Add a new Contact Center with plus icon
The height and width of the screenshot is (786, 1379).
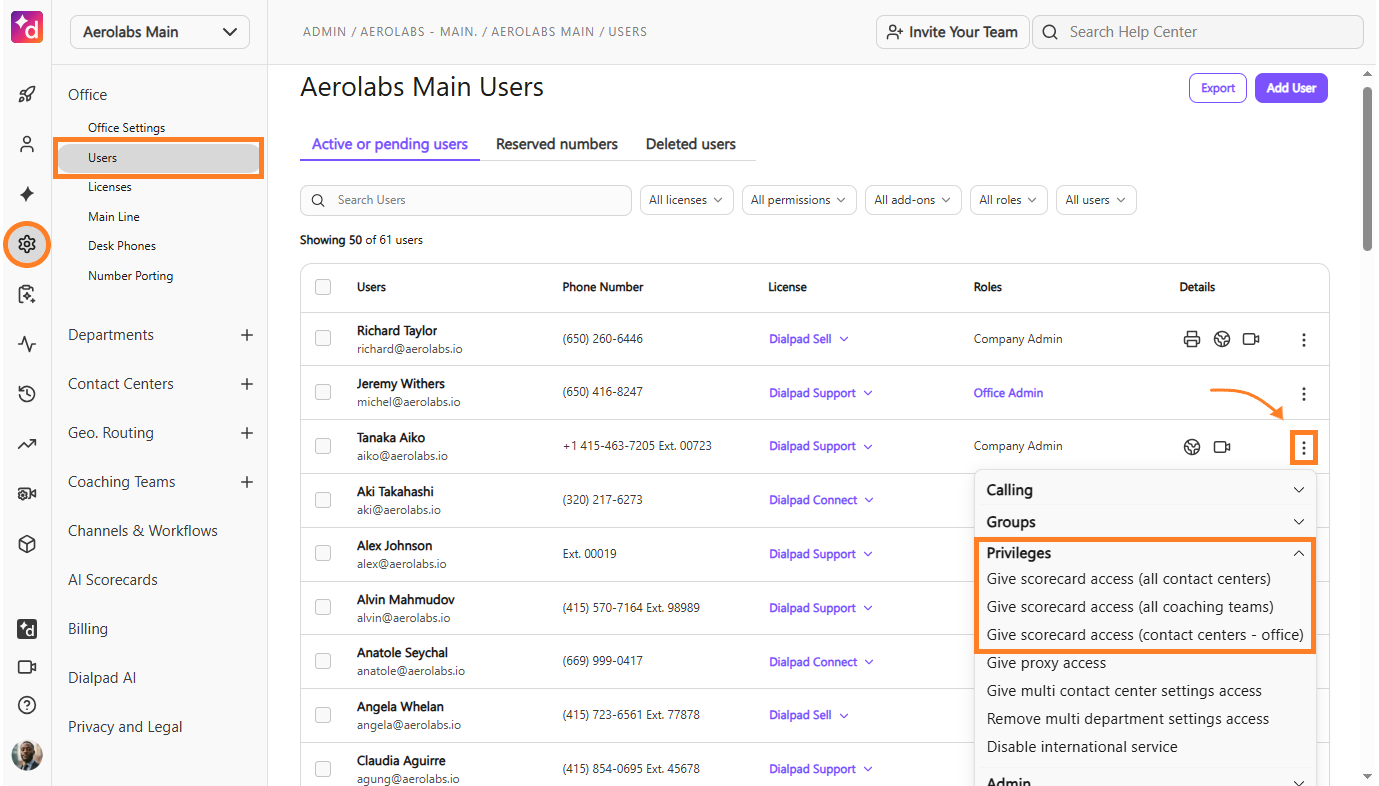click(x=247, y=384)
